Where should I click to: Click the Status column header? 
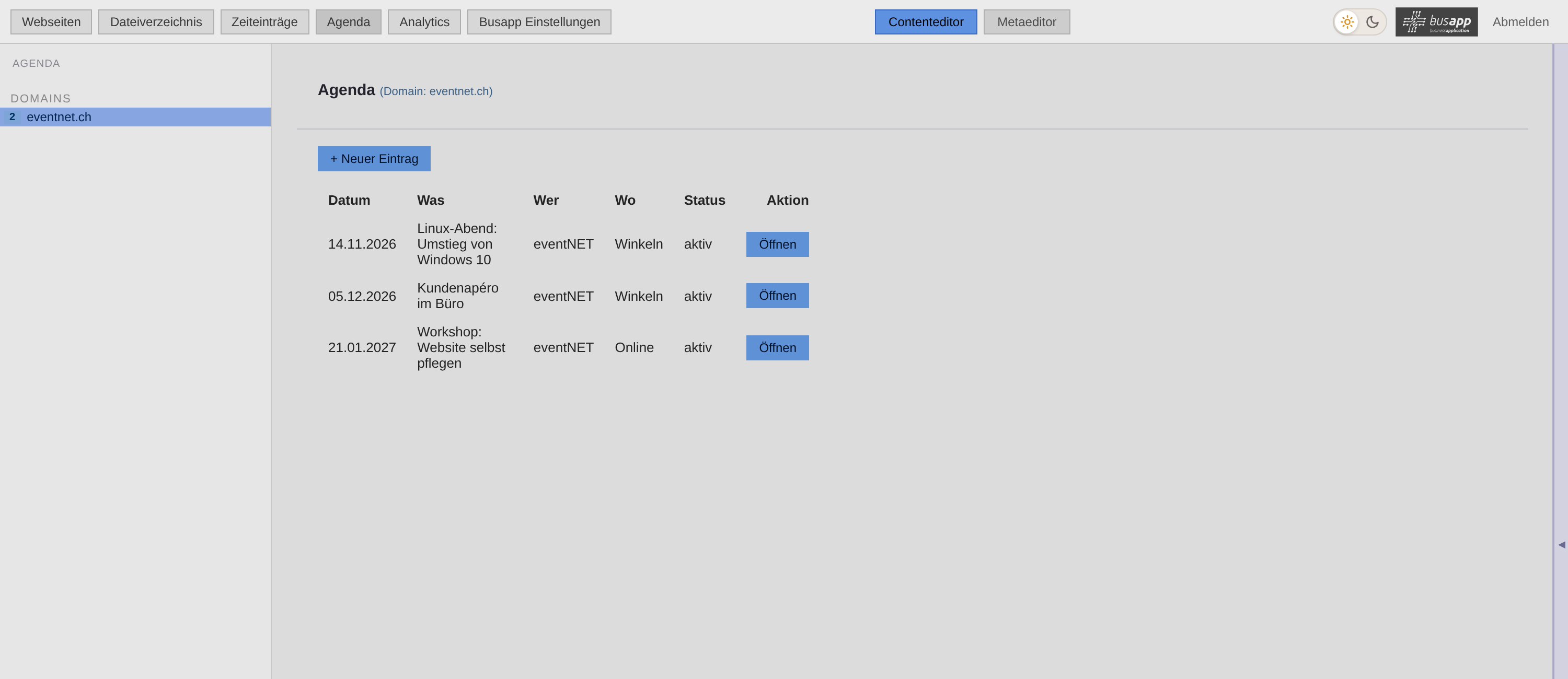[x=704, y=200]
